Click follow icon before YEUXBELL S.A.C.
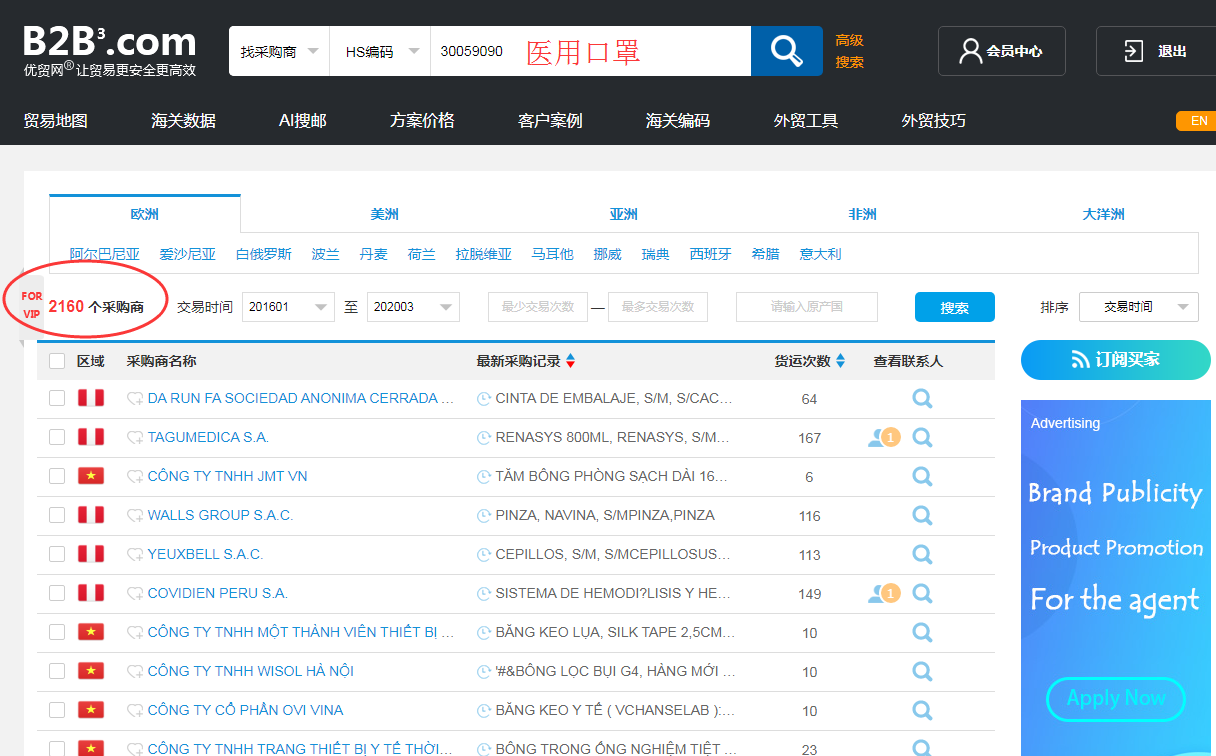Image resolution: width=1216 pixels, height=756 pixels. [x=135, y=555]
